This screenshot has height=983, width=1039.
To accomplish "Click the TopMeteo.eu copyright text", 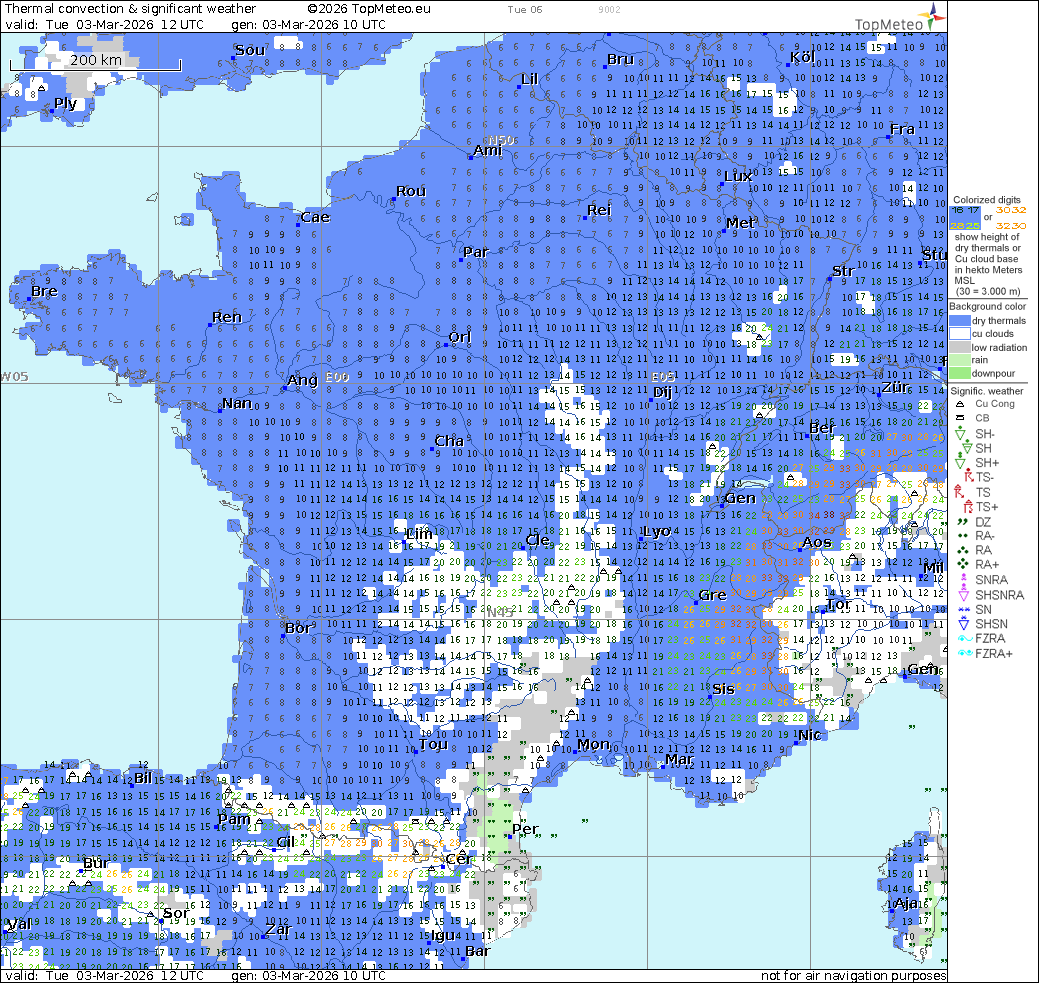I will (369, 8).
